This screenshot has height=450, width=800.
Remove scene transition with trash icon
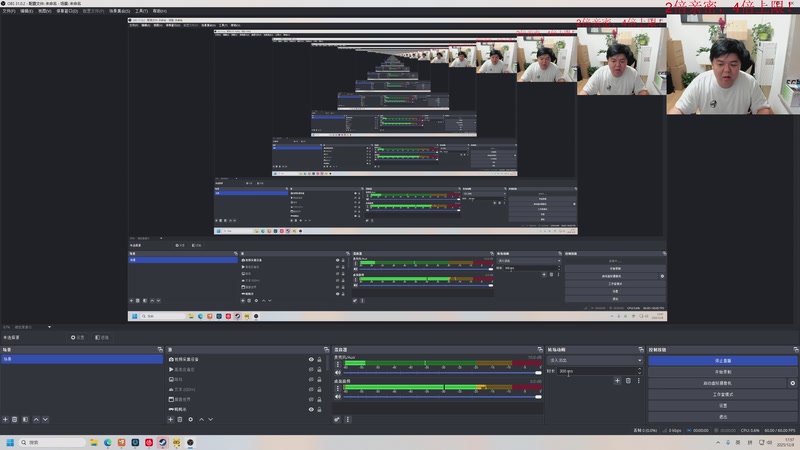628,381
